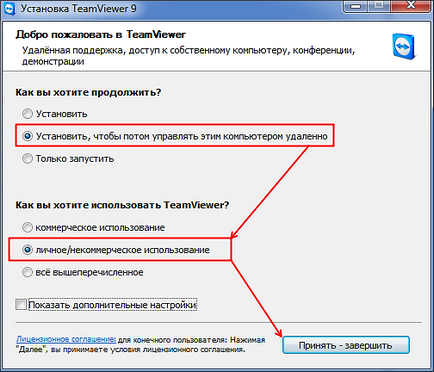
Task: Click the "Добро пожаловать в TeamViewer" heading
Action: 101,35
